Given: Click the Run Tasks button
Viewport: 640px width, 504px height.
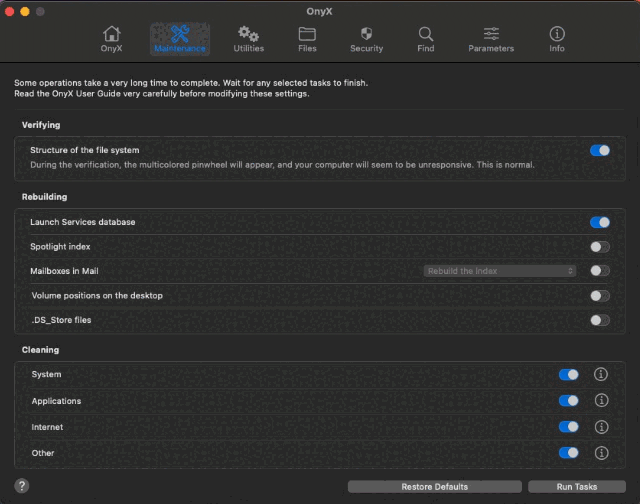Looking at the screenshot, I should point(577,487).
